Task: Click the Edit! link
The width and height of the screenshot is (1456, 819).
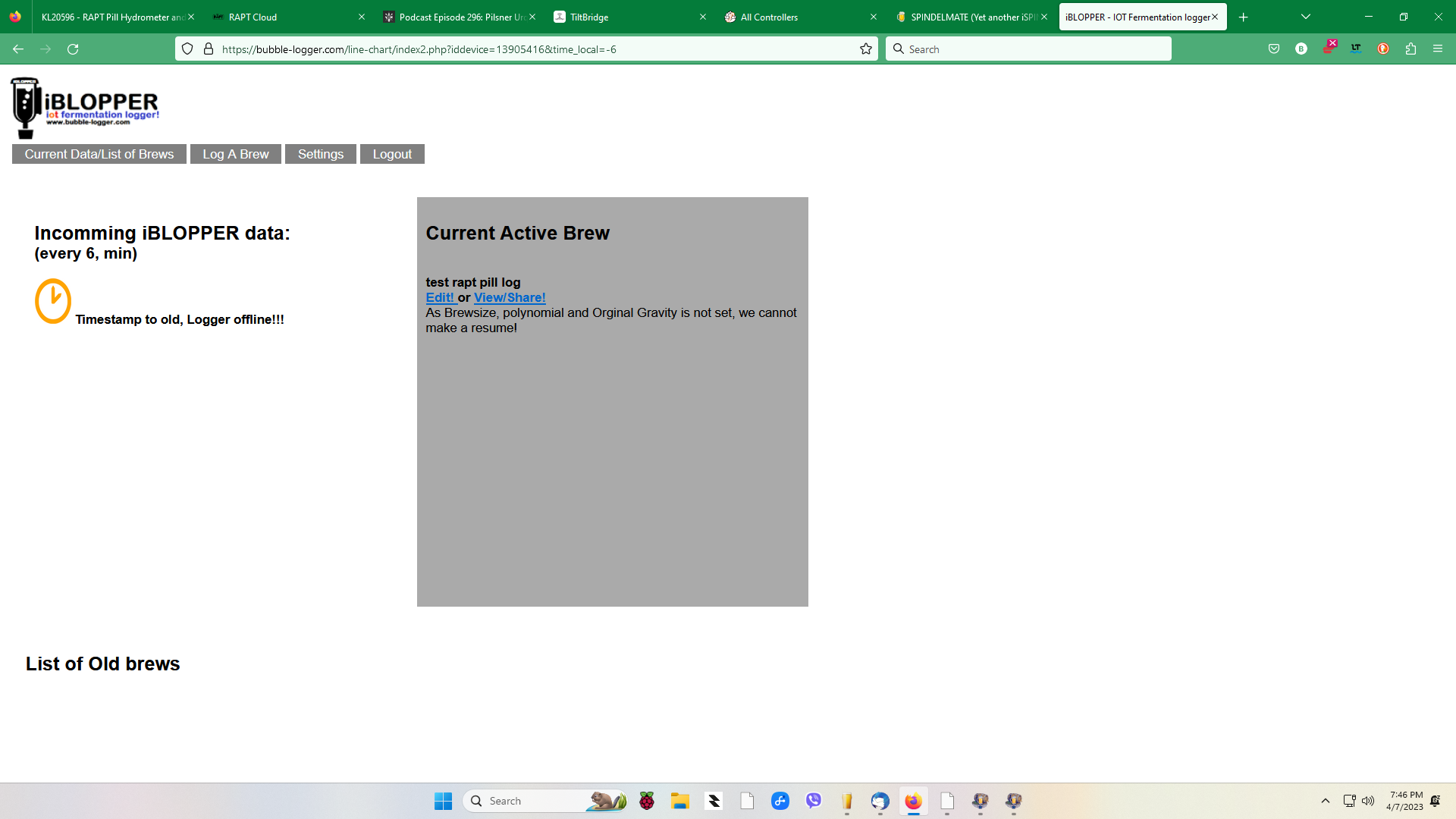Action: tap(441, 298)
